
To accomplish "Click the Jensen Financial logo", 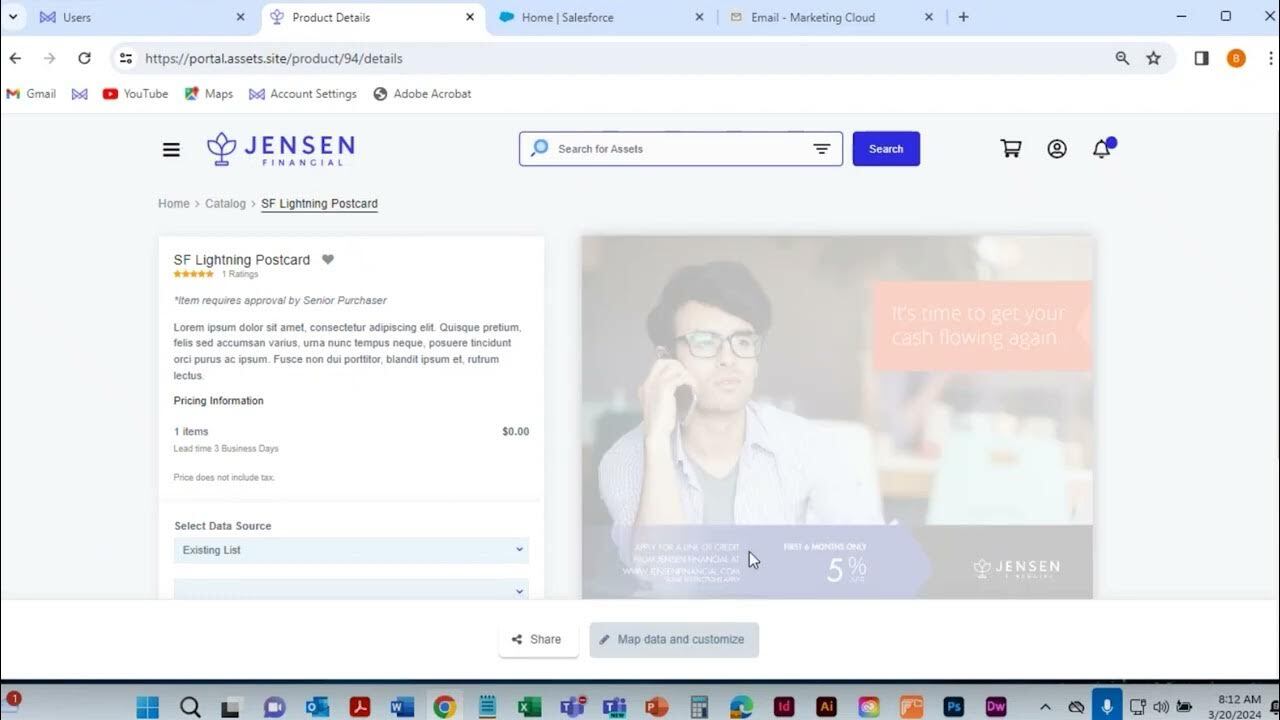I will (x=280, y=148).
